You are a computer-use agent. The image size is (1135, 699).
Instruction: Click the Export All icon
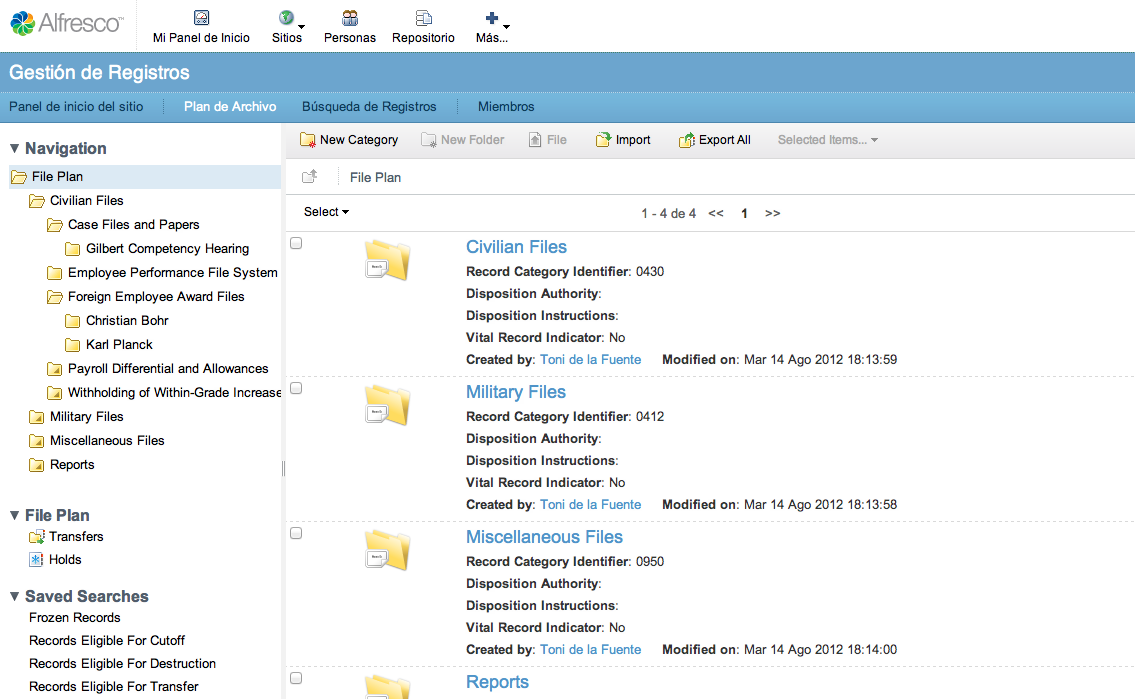(686, 140)
